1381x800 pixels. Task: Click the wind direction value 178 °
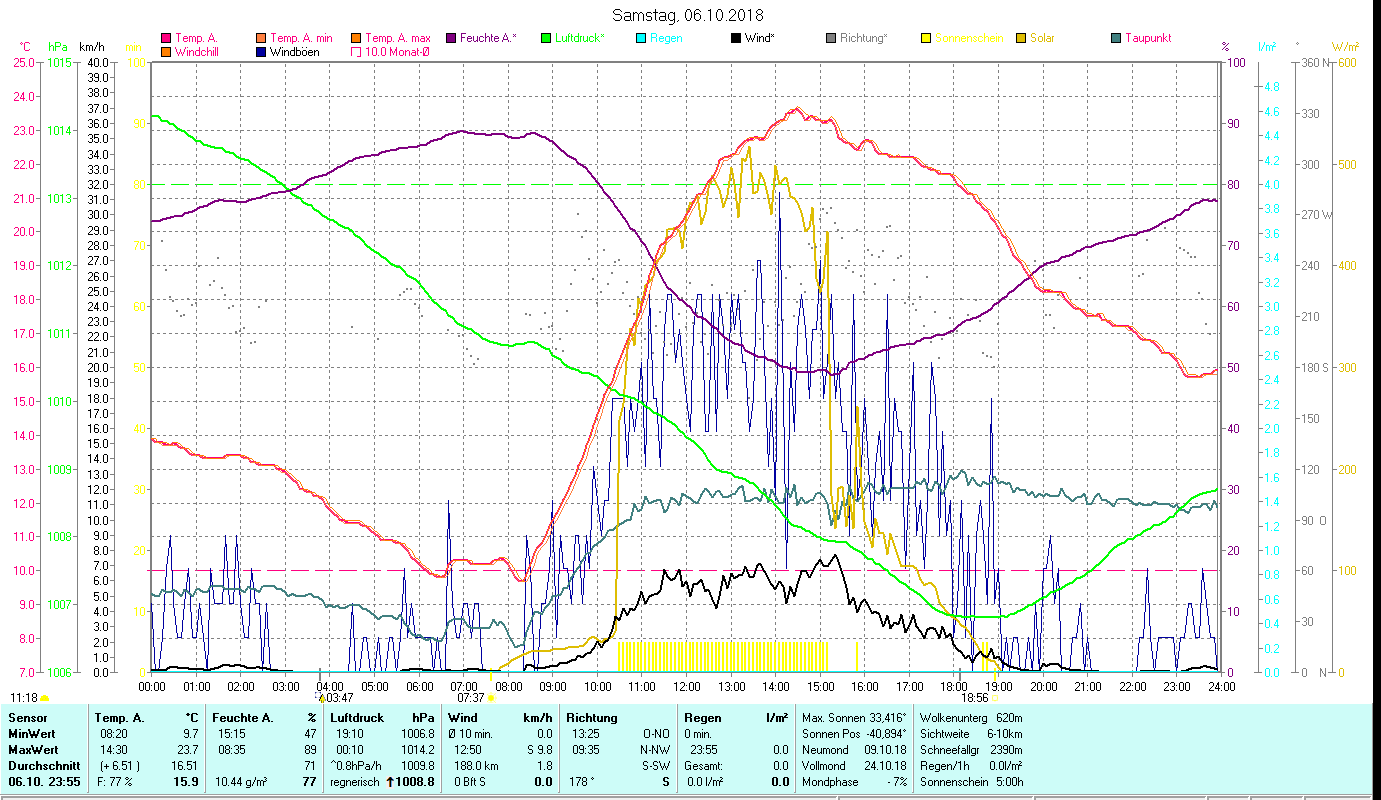coord(582,782)
